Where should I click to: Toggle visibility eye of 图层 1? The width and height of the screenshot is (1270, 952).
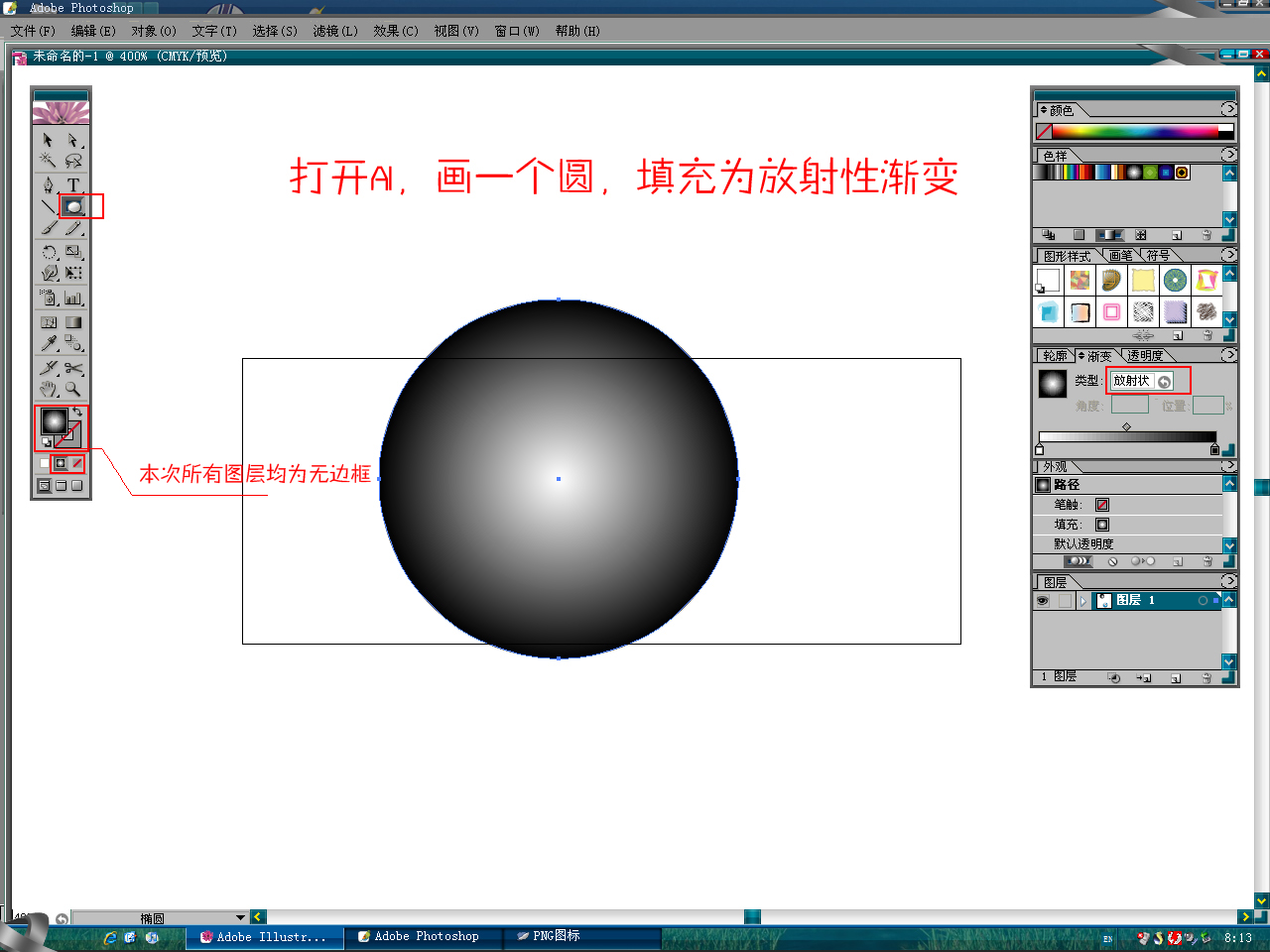[1043, 601]
